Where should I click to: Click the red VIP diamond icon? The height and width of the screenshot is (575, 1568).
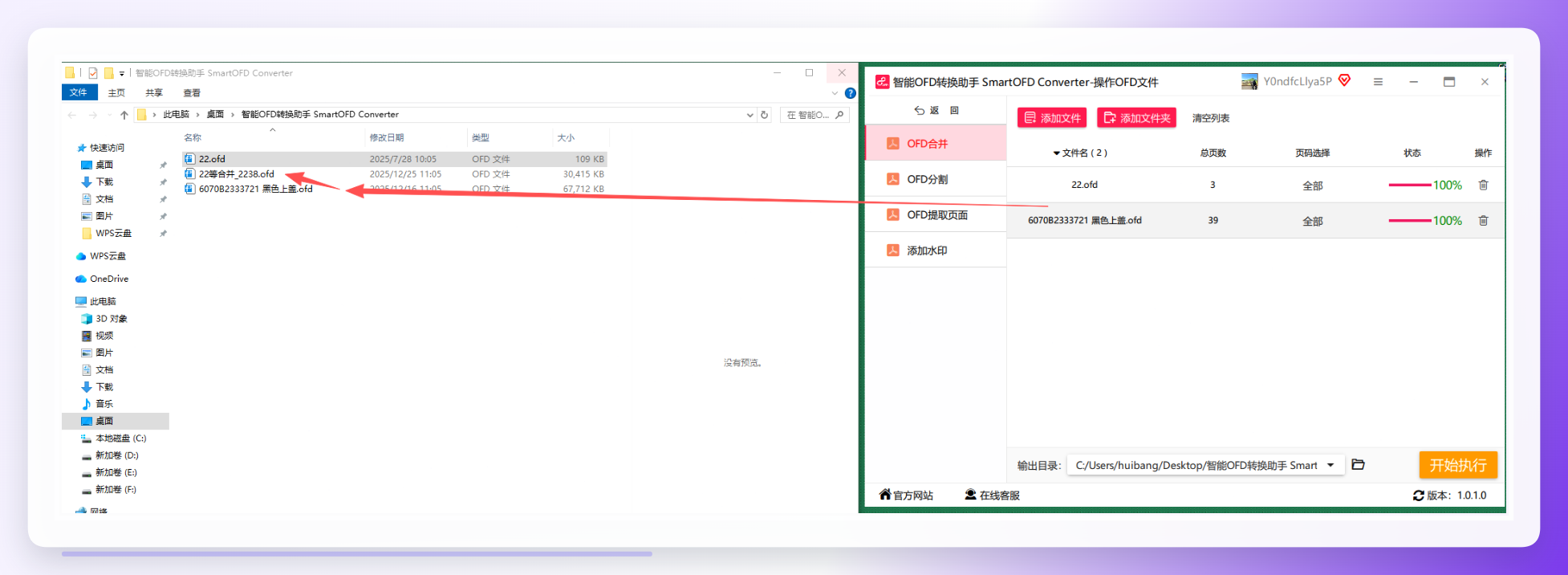pyautogui.click(x=1345, y=80)
